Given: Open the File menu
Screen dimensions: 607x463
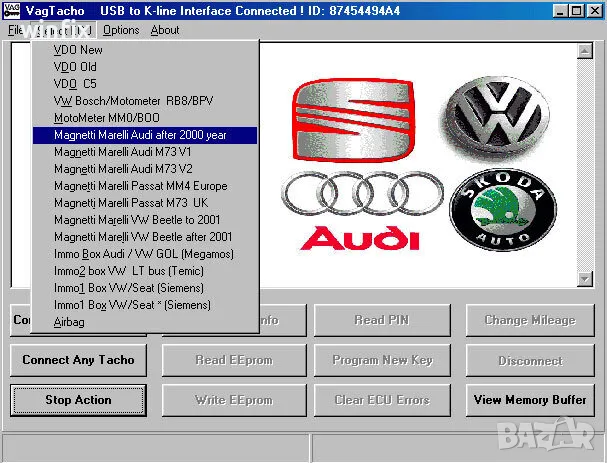Looking at the screenshot, I should (16, 30).
